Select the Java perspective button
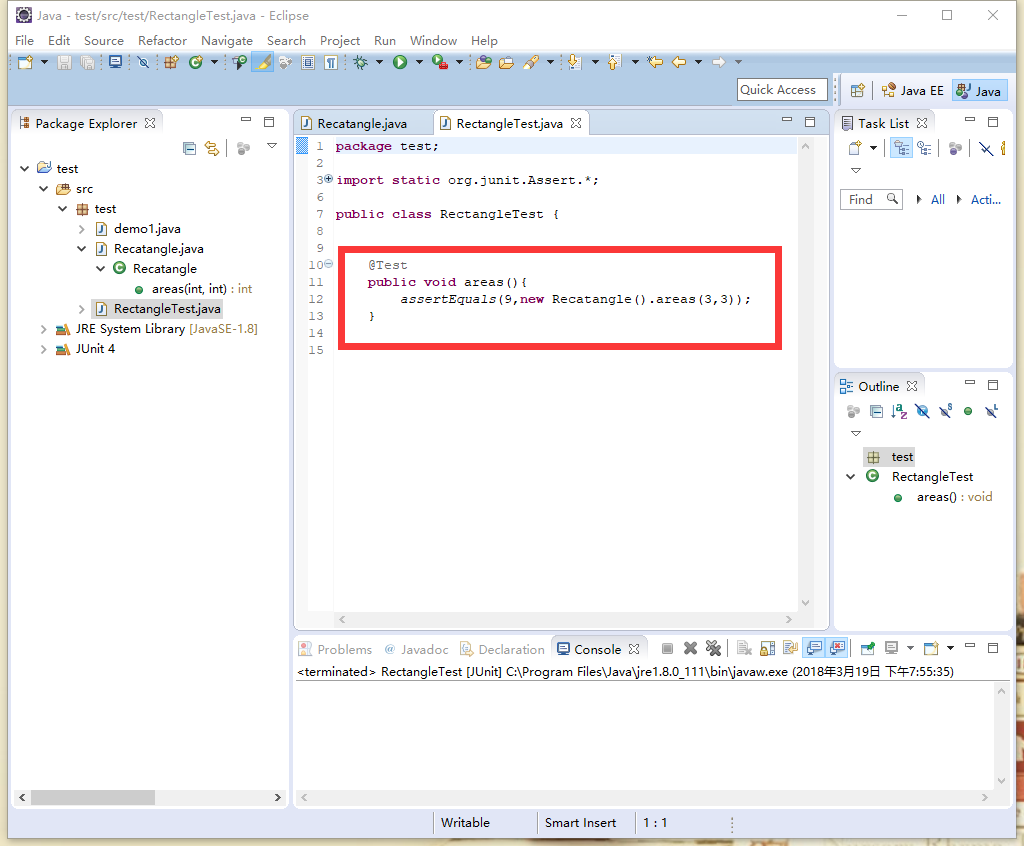The width and height of the screenshot is (1024, 846). pyautogui.click(x=979, y=91)
